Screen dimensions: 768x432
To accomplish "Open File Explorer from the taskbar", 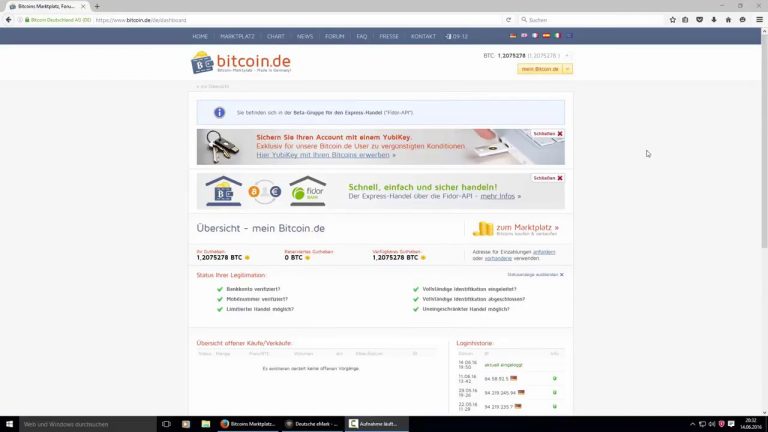I will tap(206, 424).
